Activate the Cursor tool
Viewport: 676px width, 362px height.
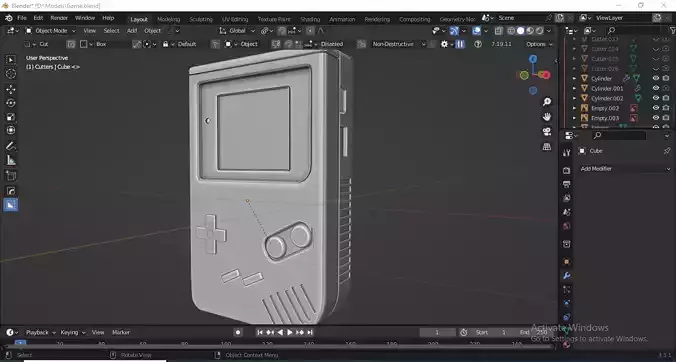click(11, 74)
